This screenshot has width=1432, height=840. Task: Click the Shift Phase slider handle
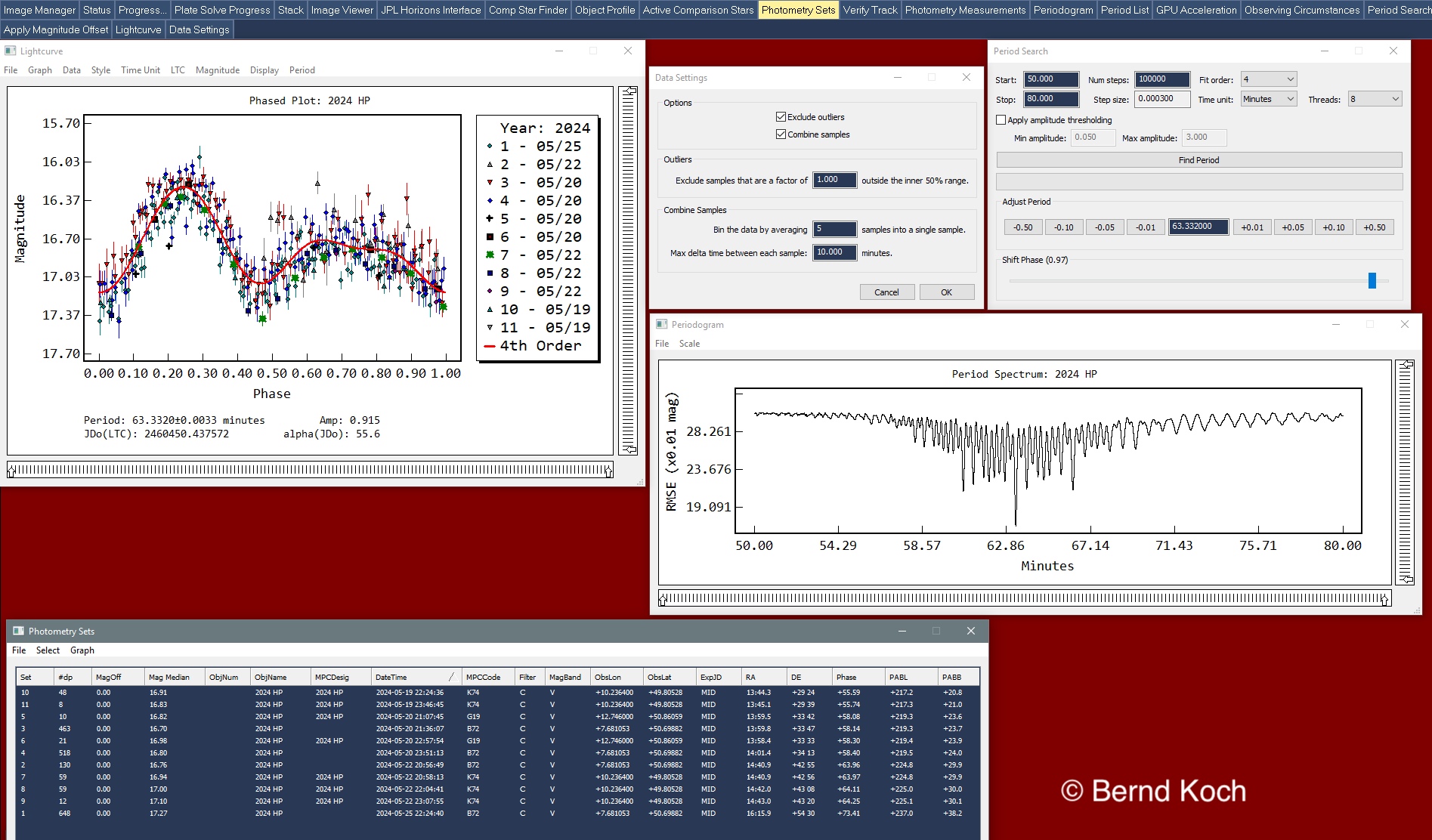tap(1372, 280)
